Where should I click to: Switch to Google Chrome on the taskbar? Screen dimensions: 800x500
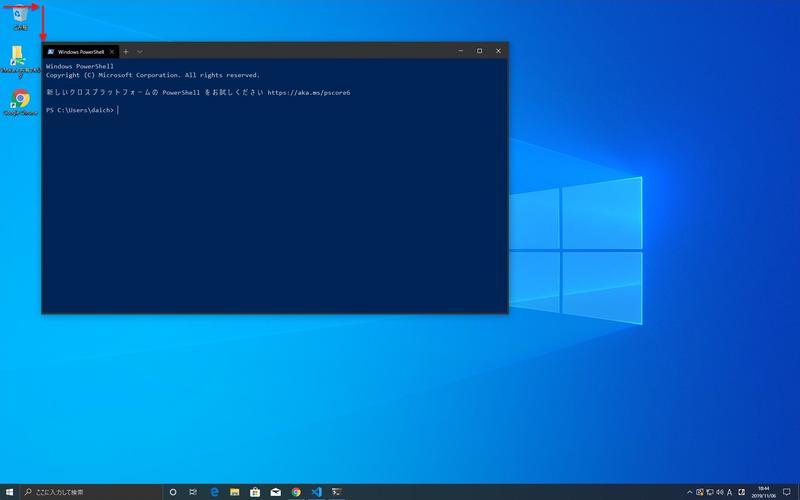[x=296, y=492]
